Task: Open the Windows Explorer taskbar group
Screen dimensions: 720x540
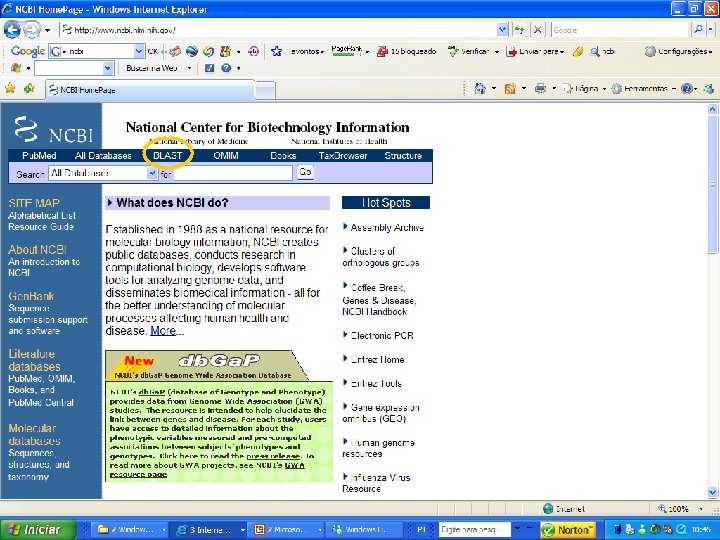Action: pos(129,530)
